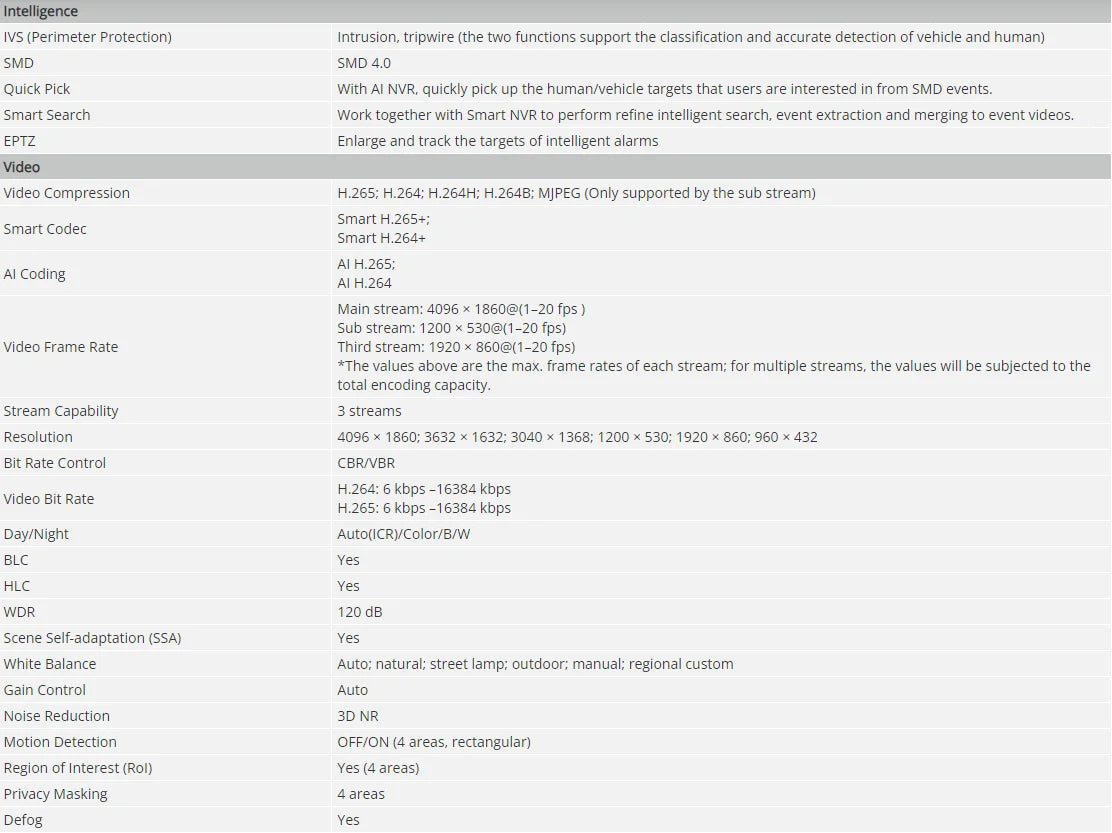
Task: Click the EPTZ description text
Action: click(497, 141)
